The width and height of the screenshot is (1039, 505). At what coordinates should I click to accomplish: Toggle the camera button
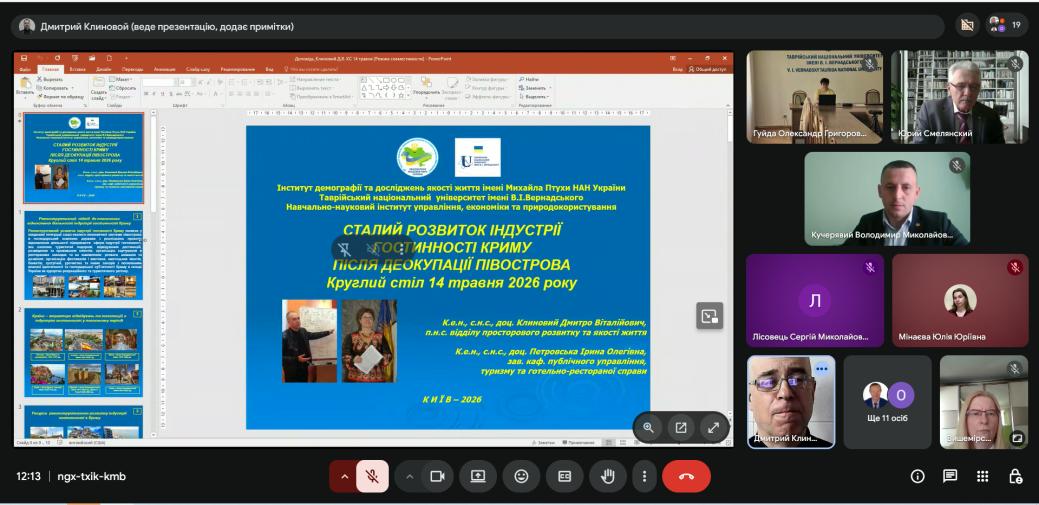pos(437,477)
